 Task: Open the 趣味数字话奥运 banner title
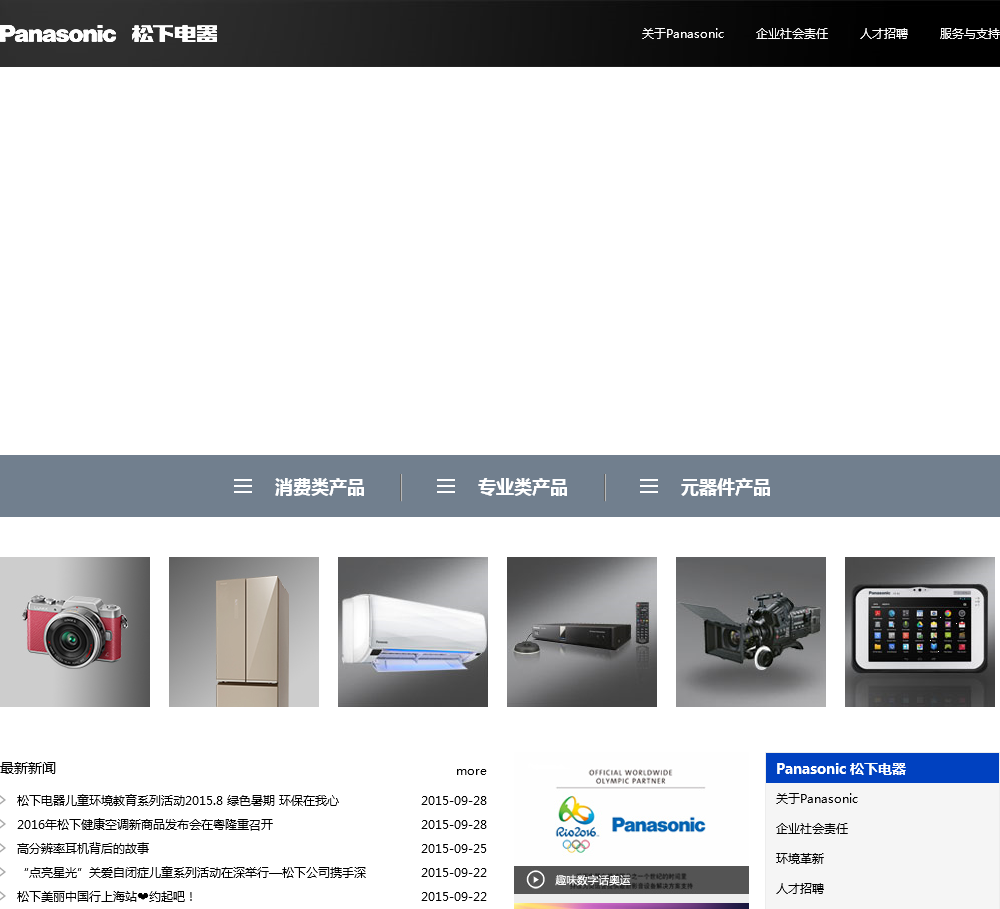tap(592, 880)
